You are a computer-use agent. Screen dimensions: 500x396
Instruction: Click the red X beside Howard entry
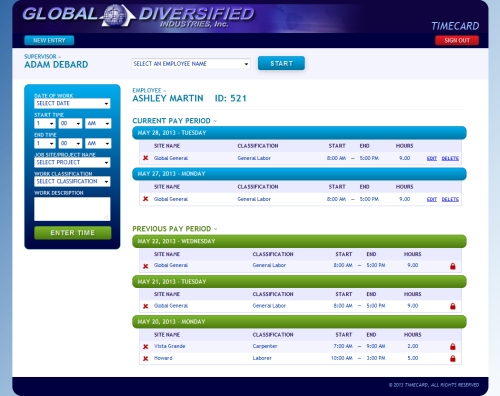[x=145, y=359]
